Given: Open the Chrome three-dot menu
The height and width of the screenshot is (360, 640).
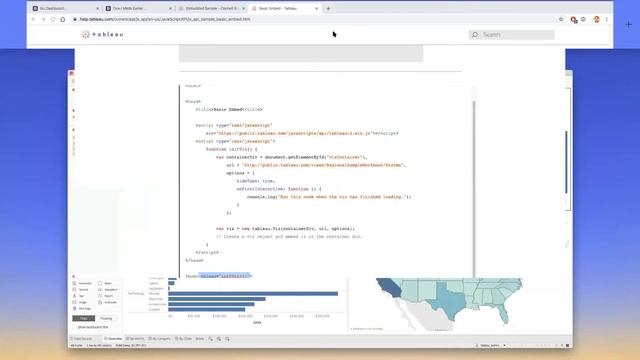Looking at the screenshot, I should [x=607, y=19].
